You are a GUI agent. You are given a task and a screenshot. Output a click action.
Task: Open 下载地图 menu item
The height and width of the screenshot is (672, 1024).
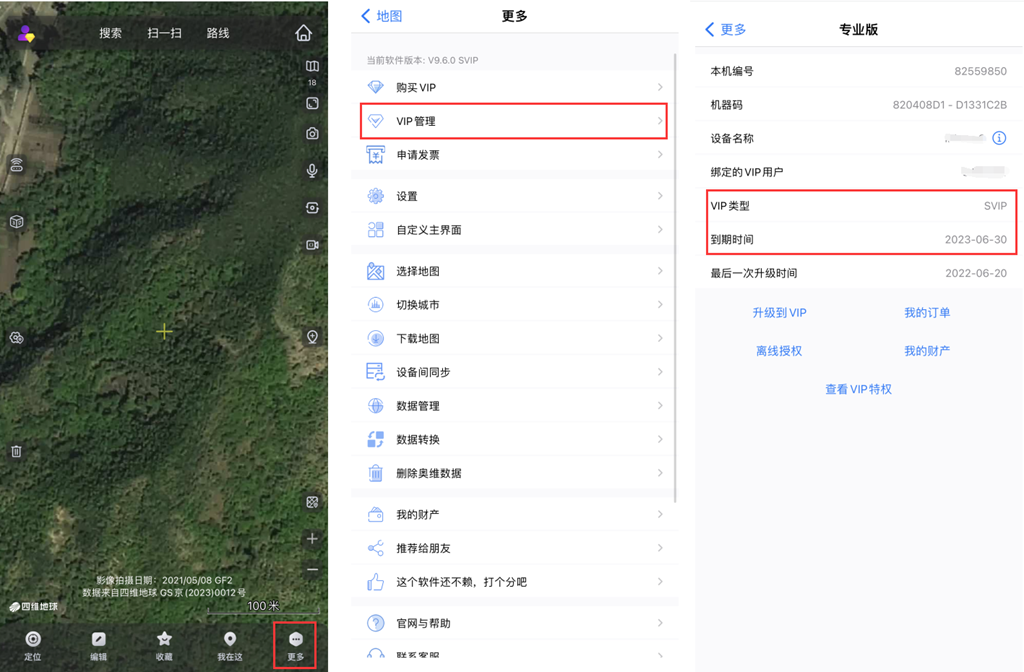coord(514,339)
